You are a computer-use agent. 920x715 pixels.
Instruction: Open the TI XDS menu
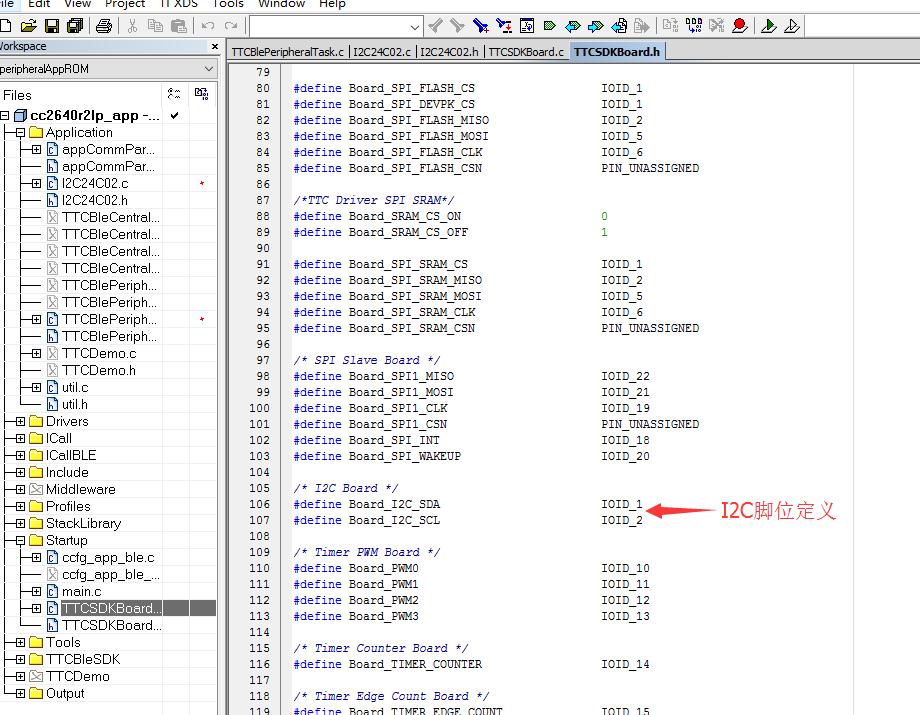178,4
